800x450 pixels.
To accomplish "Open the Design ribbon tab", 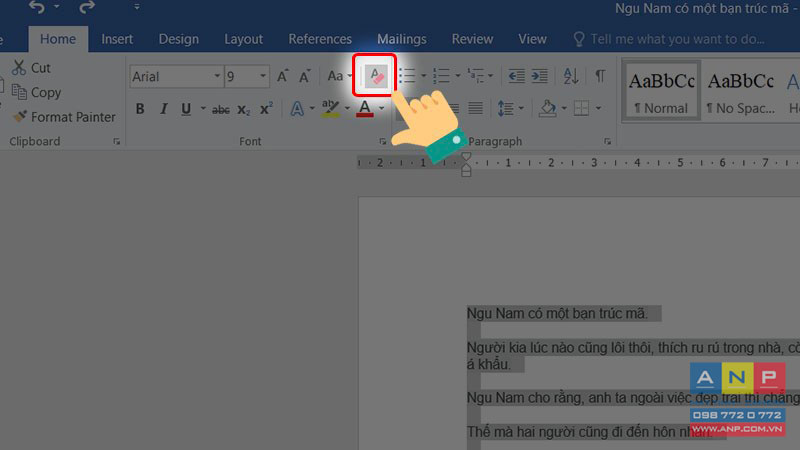I will [x=179, y=39].
